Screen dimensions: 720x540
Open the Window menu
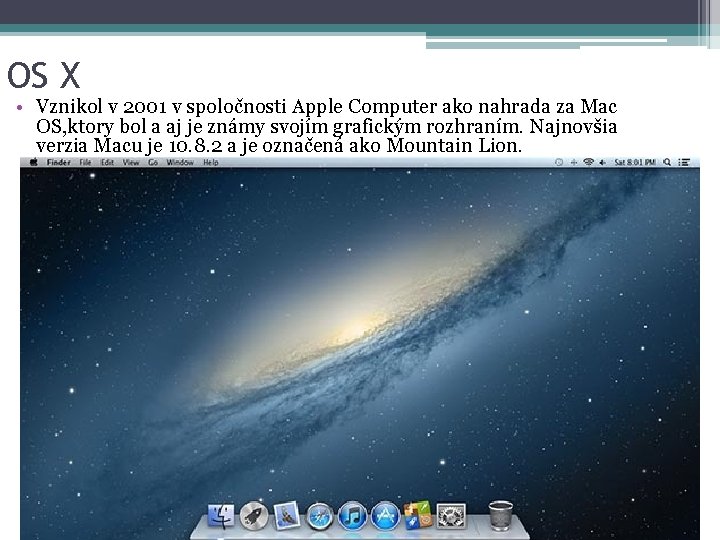click(x=180, y=162)
